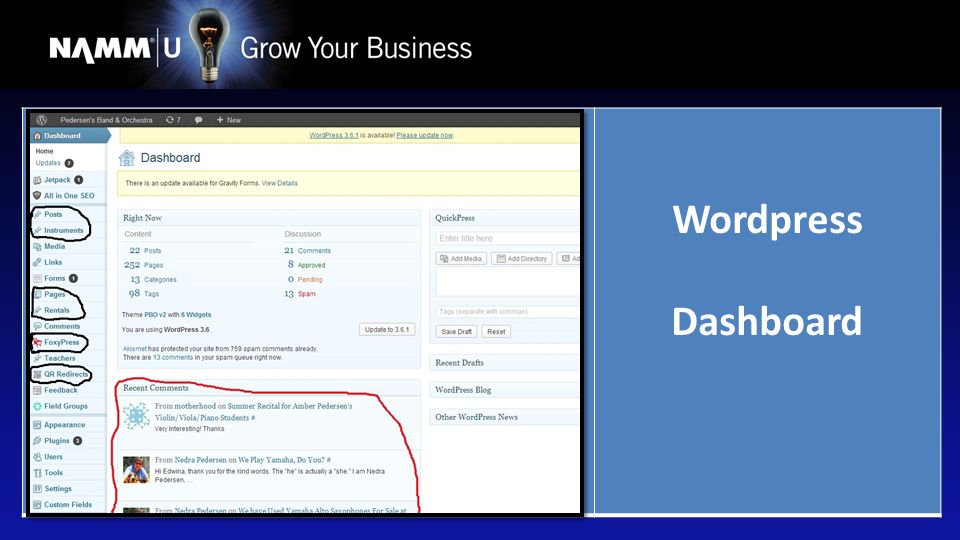Click the QuickPress Tags input field
960x540 pixels.
[508, 312]
